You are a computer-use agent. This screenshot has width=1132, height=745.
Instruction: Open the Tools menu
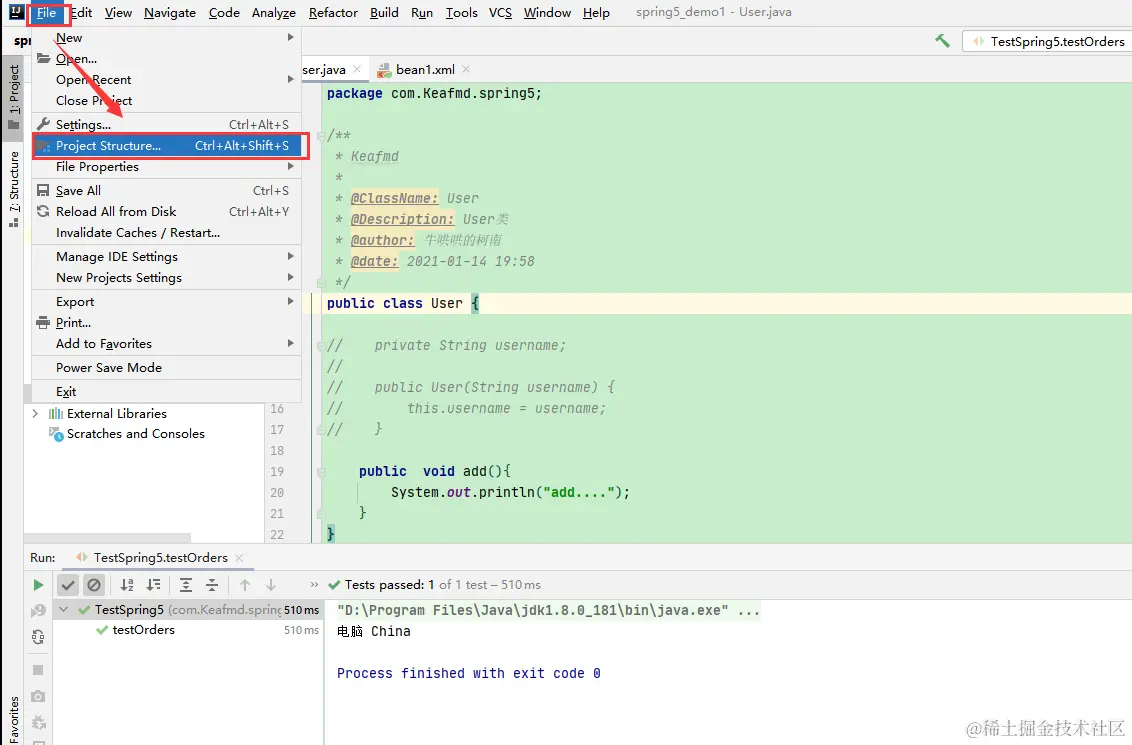point(461,12)
